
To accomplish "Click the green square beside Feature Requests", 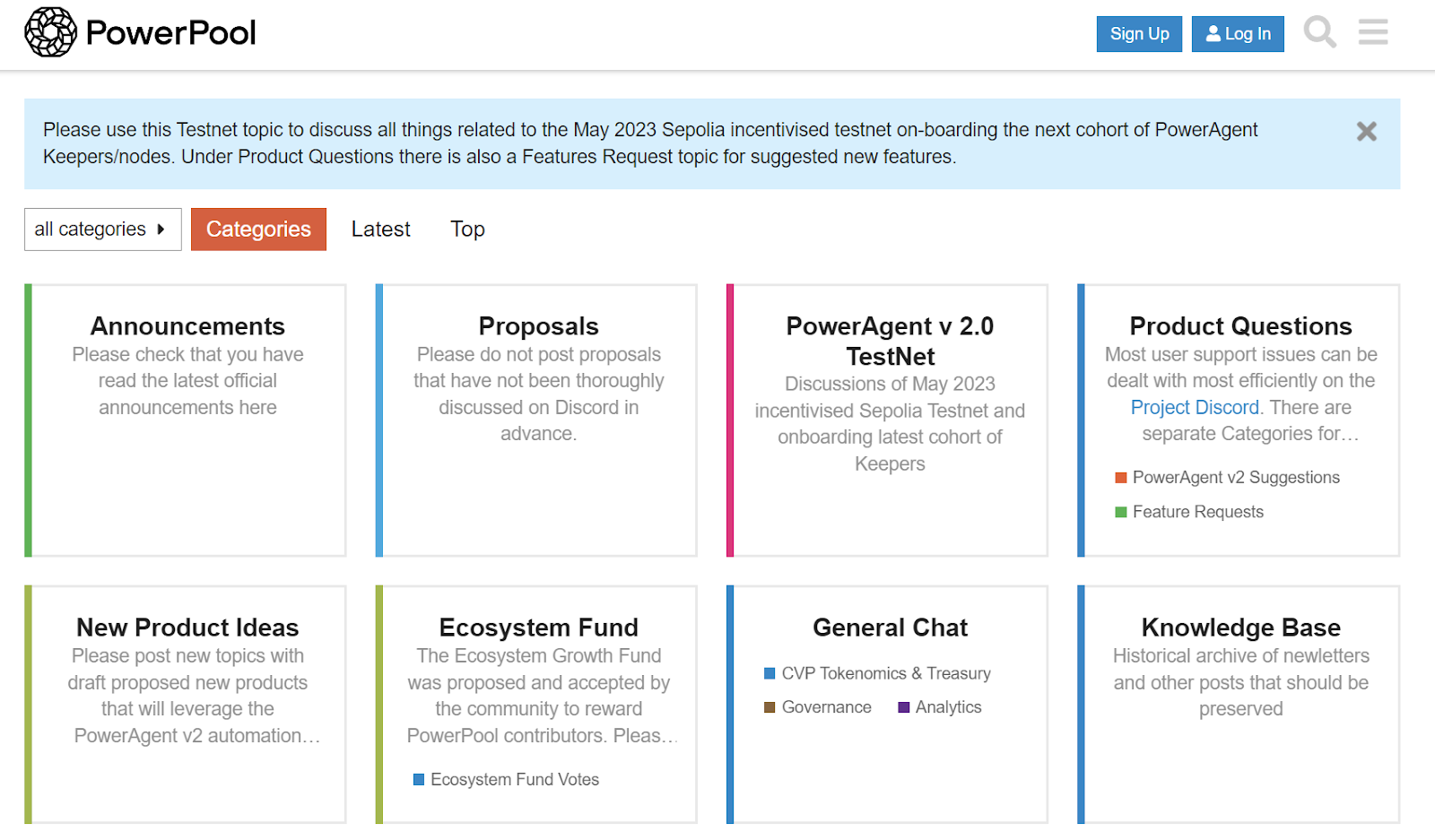I will 1120,512.
